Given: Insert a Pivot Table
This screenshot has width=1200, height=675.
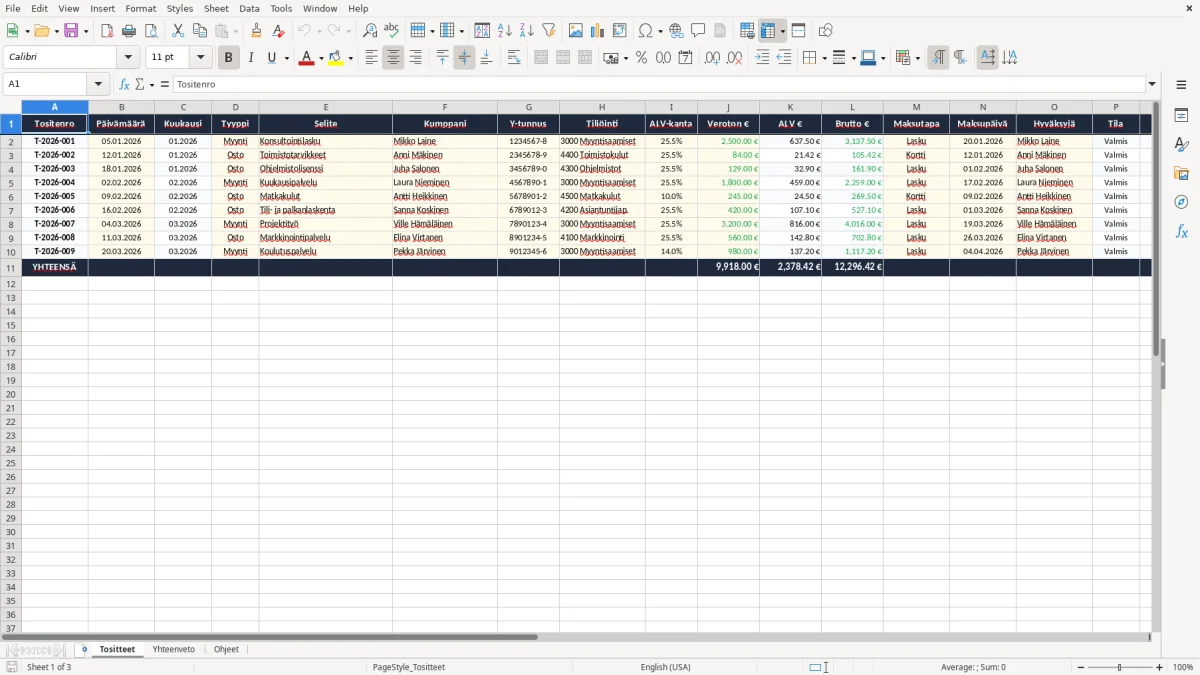Looking at the screenshot, I should (620, 31).
